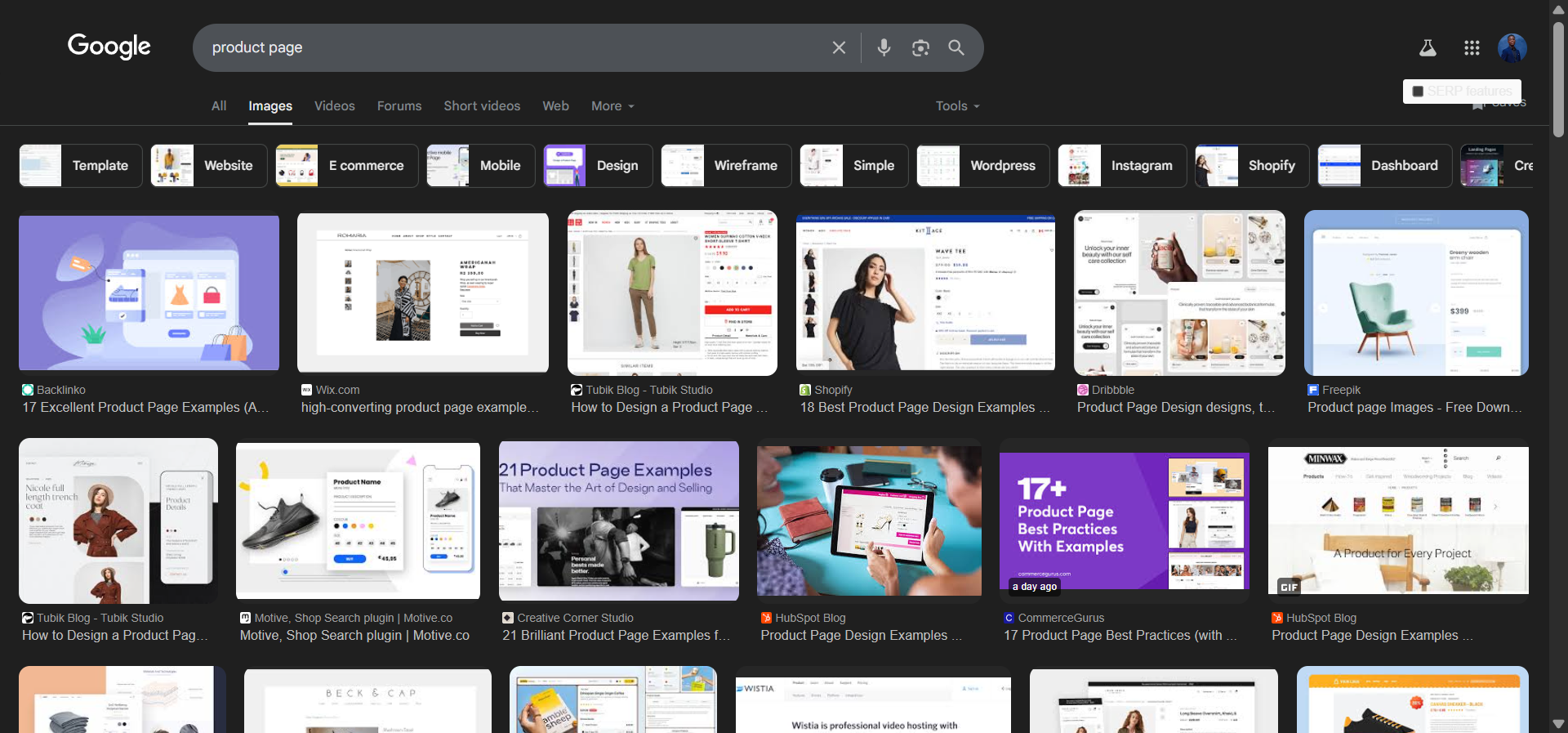1568x733 pixels.
Task: Filter images by the E commerce chip
Action: pyautogui.click(x=346, y=166)
